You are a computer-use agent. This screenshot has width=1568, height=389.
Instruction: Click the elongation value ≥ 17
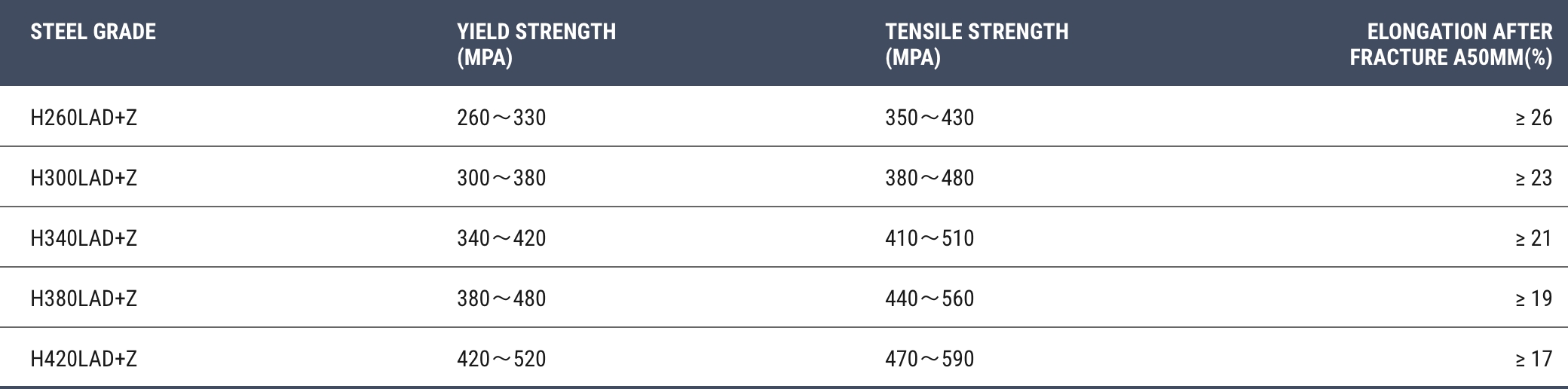coord(1533,359)
